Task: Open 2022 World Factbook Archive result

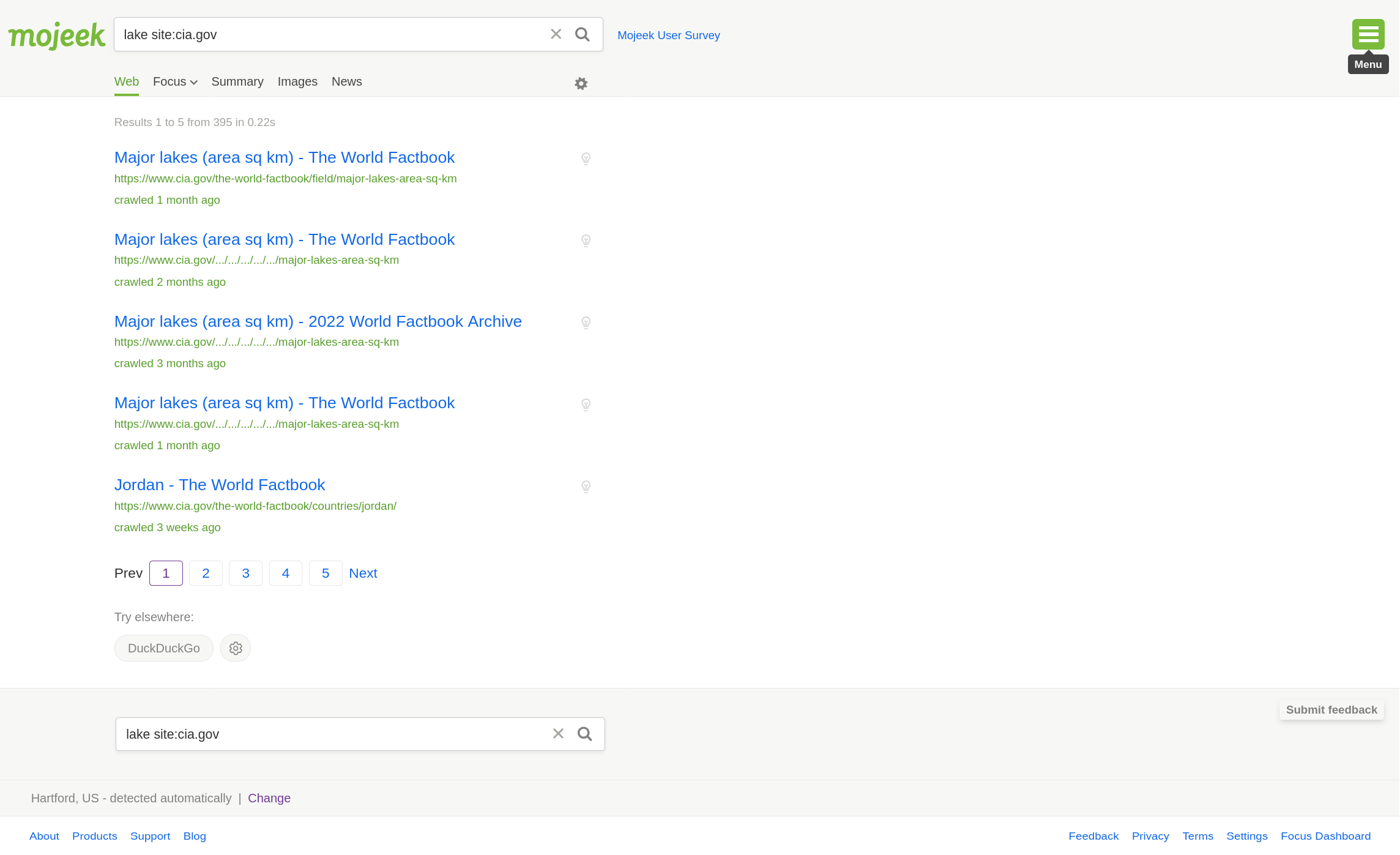Action: tap(318, 321)
